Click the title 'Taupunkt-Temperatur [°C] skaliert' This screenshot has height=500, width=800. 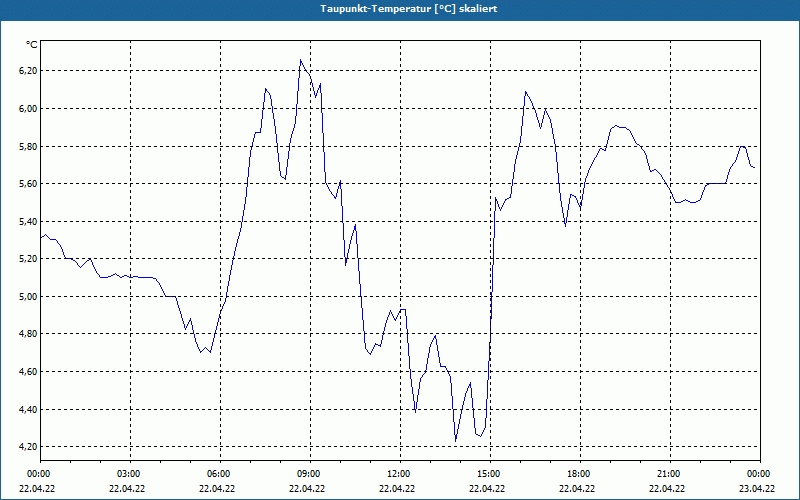click(x=409, y=9)
